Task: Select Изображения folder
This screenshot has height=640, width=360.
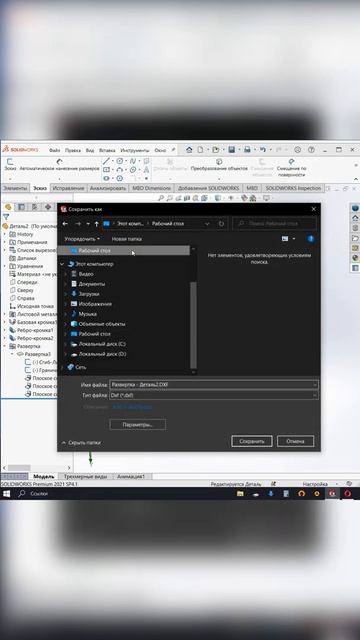Action: pyautogui.click(x=91, y=304)
